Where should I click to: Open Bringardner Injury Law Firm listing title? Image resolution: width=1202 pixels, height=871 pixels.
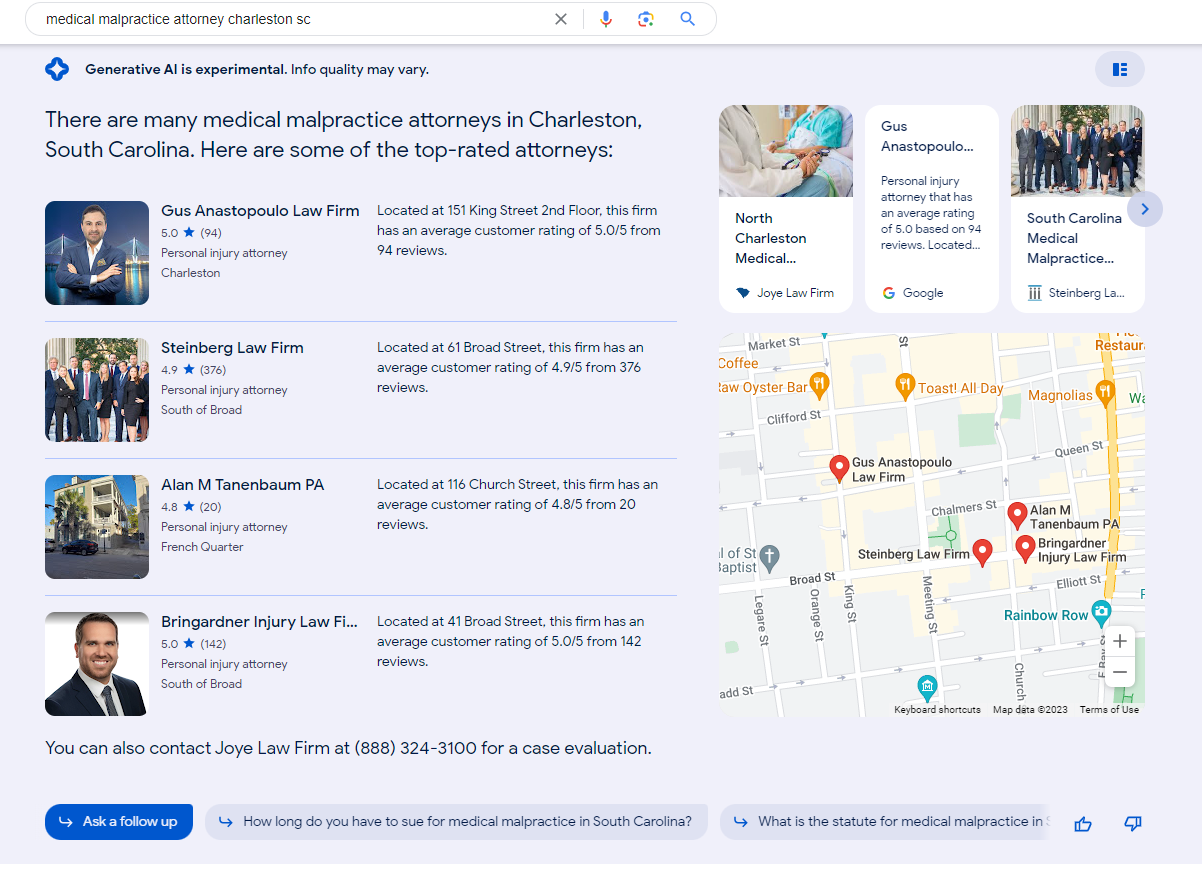click(x=259, y=622)
